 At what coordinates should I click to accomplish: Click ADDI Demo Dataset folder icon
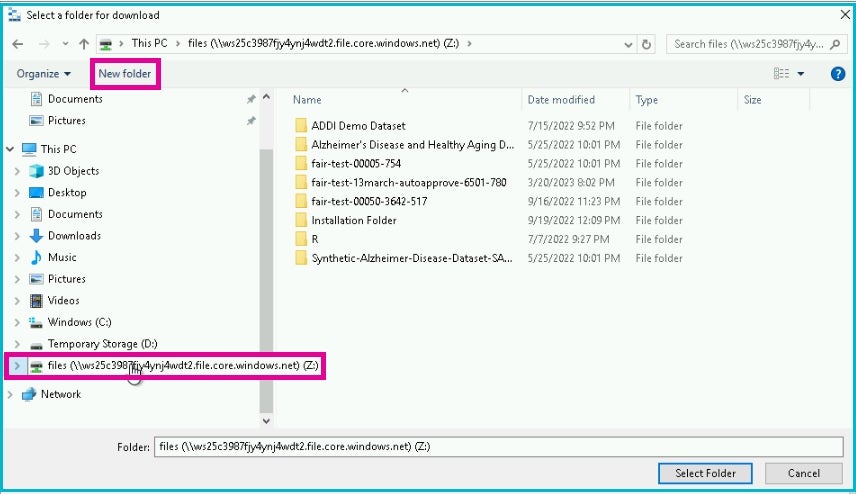click(301, 126)
